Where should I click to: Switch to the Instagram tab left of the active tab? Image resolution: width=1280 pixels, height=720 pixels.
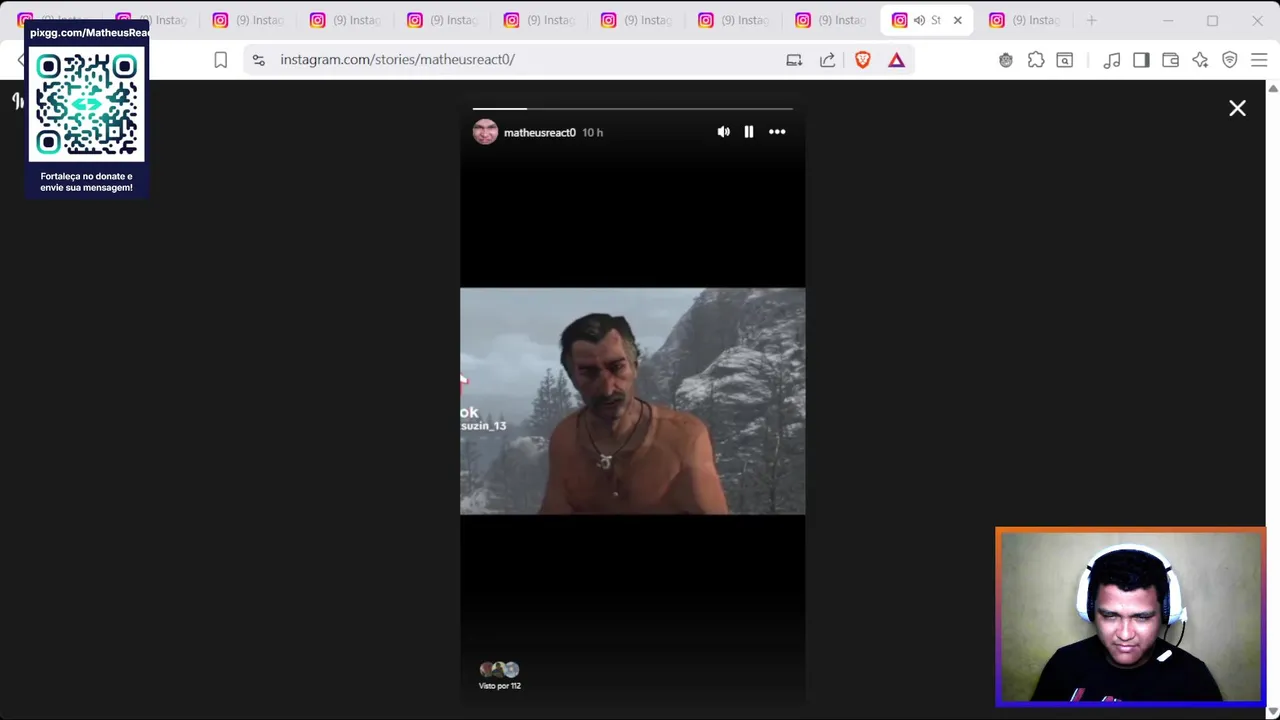point(829,20)
